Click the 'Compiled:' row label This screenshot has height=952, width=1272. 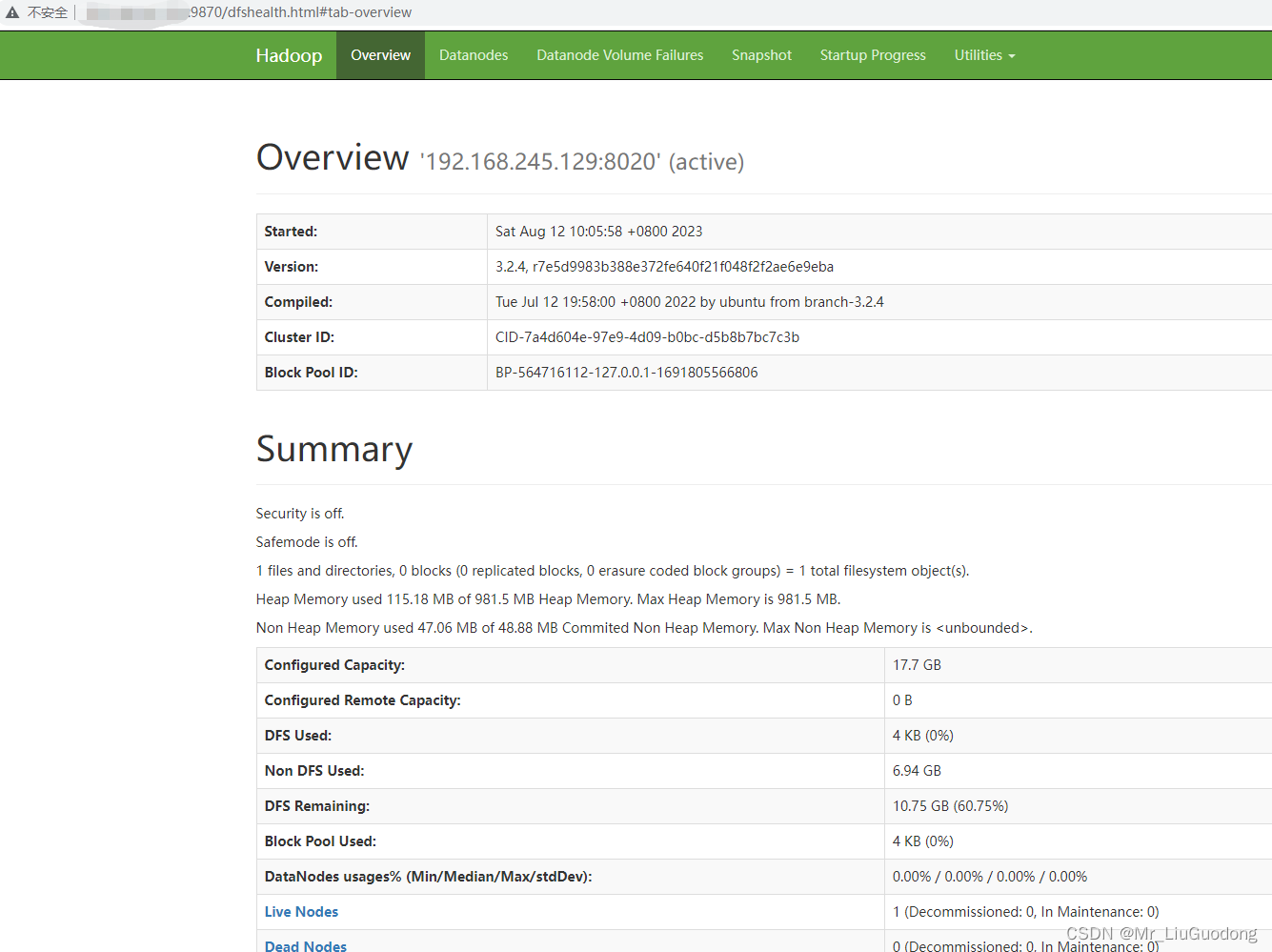click(298, 302)
